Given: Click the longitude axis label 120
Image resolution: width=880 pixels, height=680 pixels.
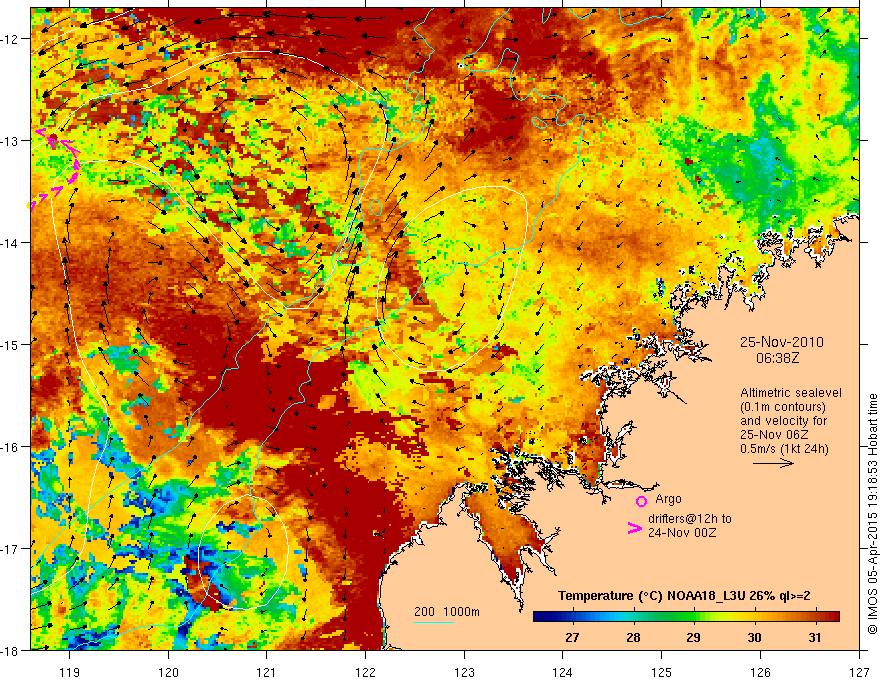Looking at the screenshot, I should tap(168, 672).
